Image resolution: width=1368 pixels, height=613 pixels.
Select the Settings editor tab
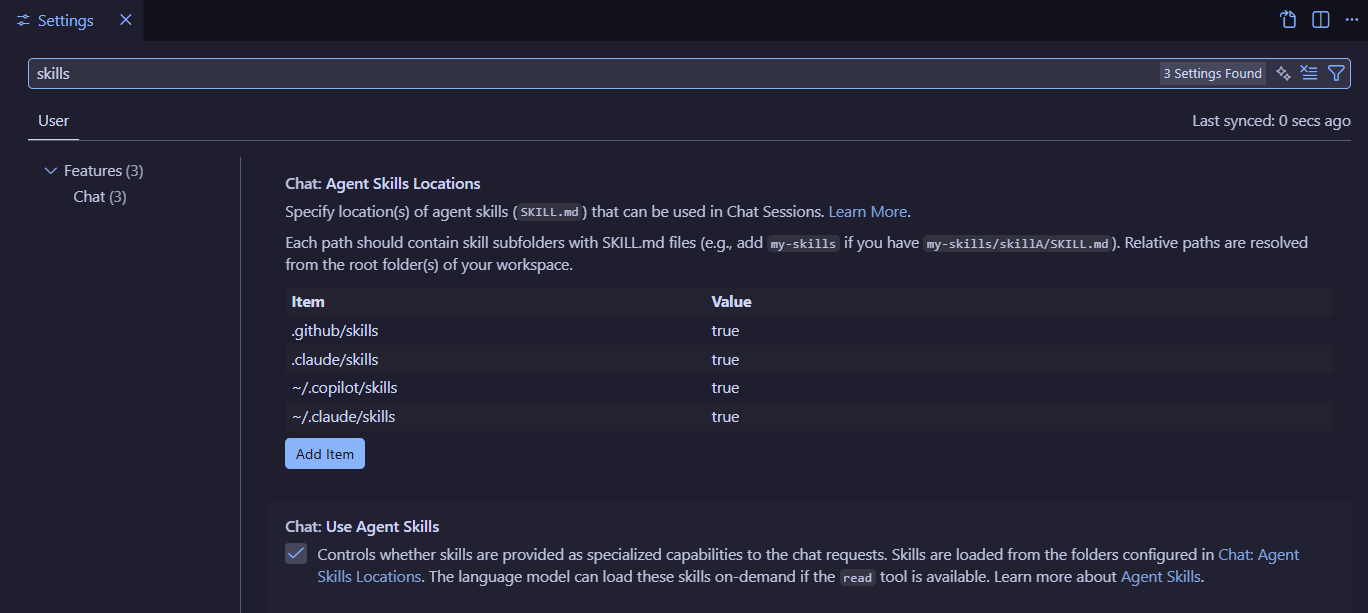[62, 19]
